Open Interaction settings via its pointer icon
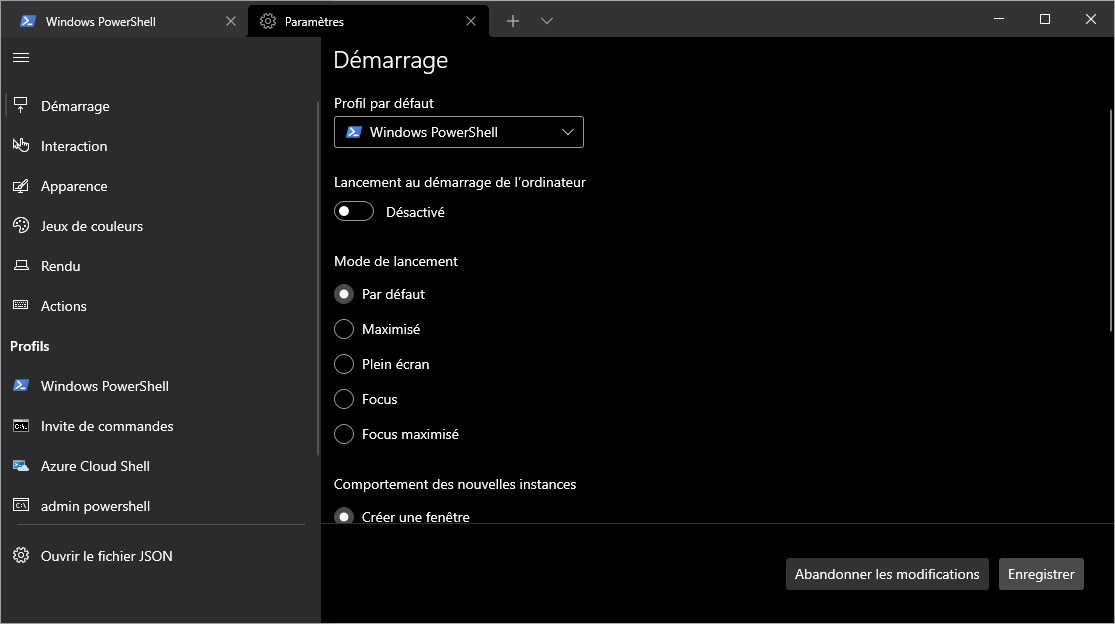1115x624 pixels. (21, 146)
